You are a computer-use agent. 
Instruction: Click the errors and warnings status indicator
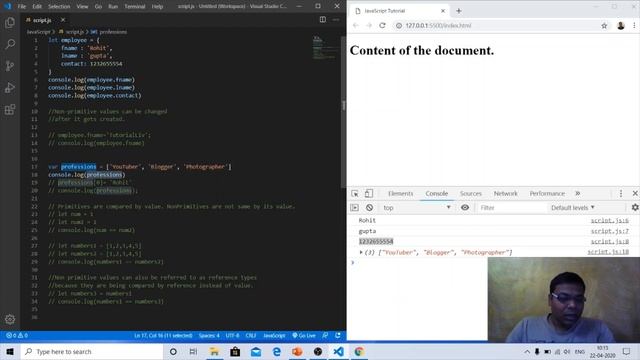(17, 336)
